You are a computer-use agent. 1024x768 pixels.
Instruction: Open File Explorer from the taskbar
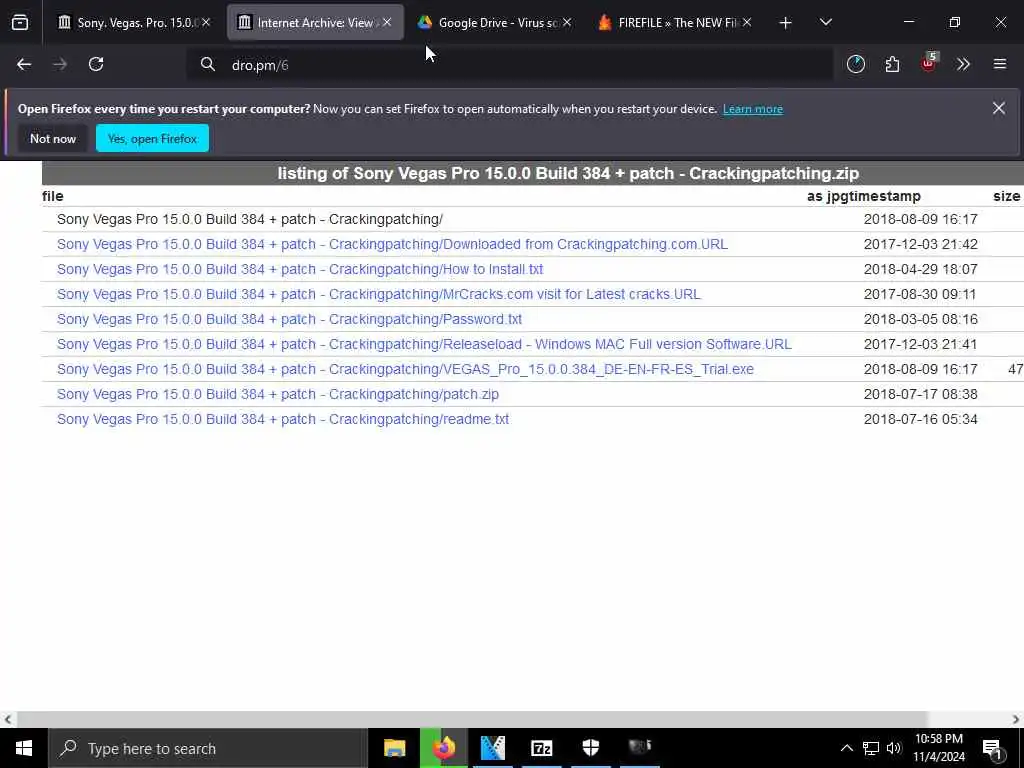(394, 748)
